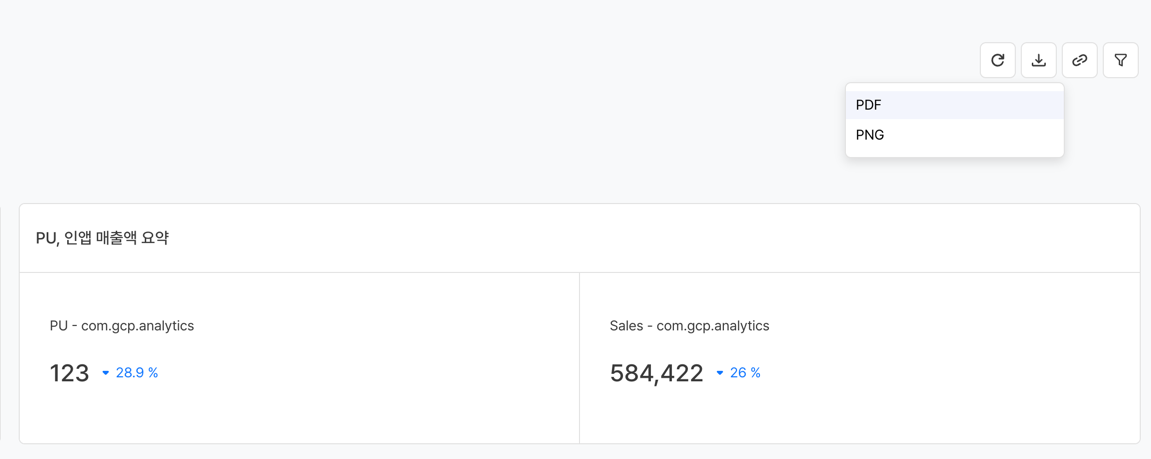Click empty area under the PU value
Image resolution: width=1151 pixels, height=459 pixels.
[200, 415]
